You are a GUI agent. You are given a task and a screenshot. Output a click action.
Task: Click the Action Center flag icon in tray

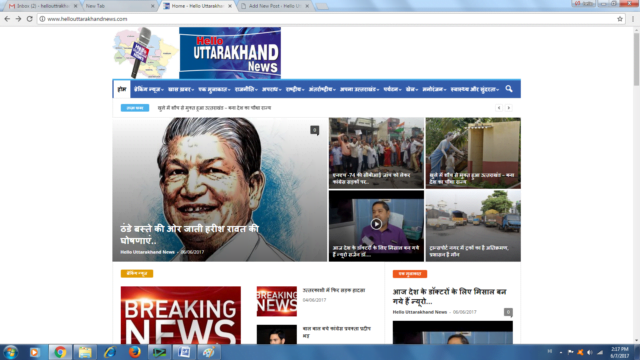[571, 352]
